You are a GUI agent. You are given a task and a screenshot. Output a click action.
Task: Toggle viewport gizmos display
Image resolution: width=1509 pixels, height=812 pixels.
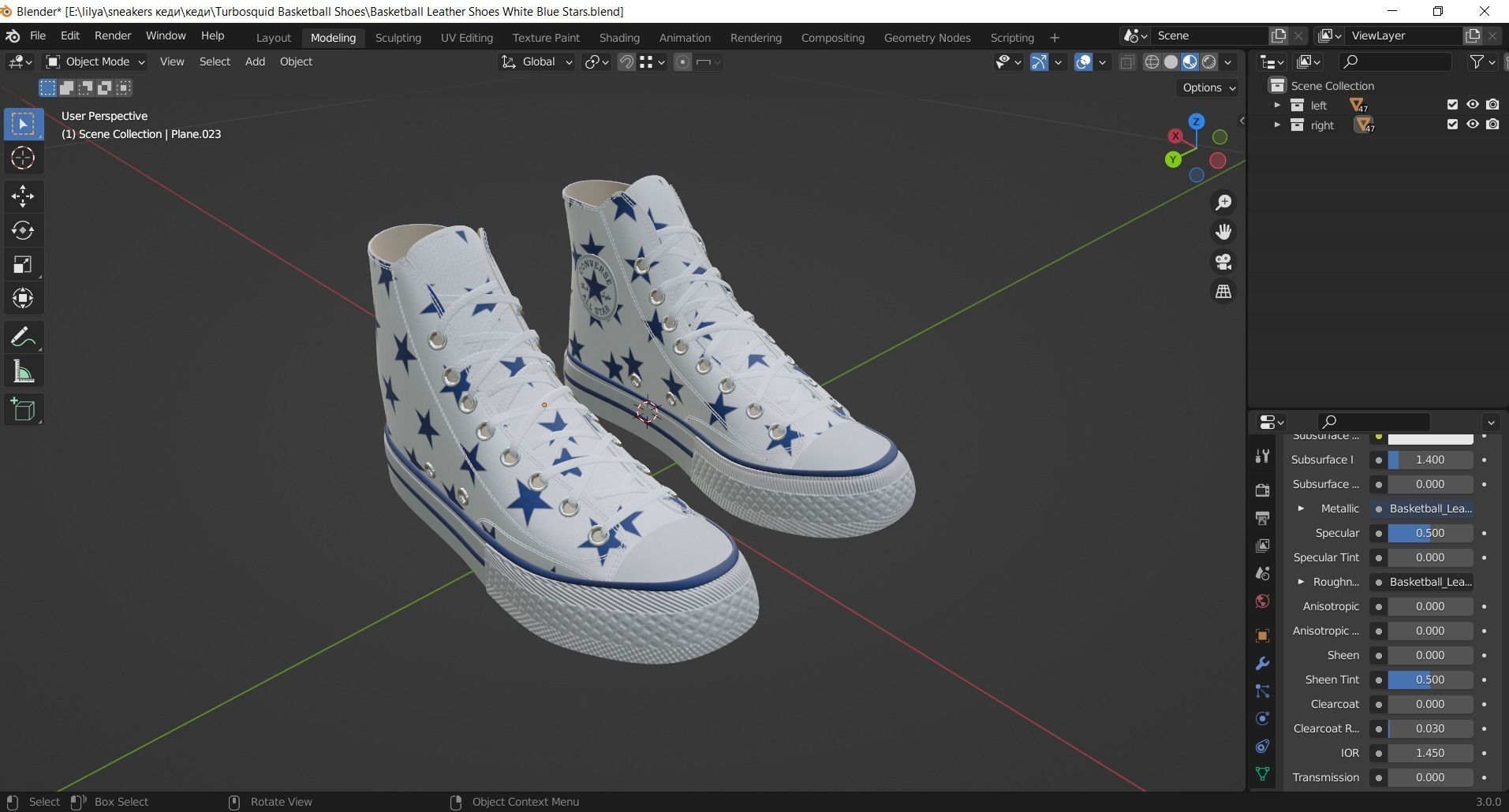click(1039, 61)
